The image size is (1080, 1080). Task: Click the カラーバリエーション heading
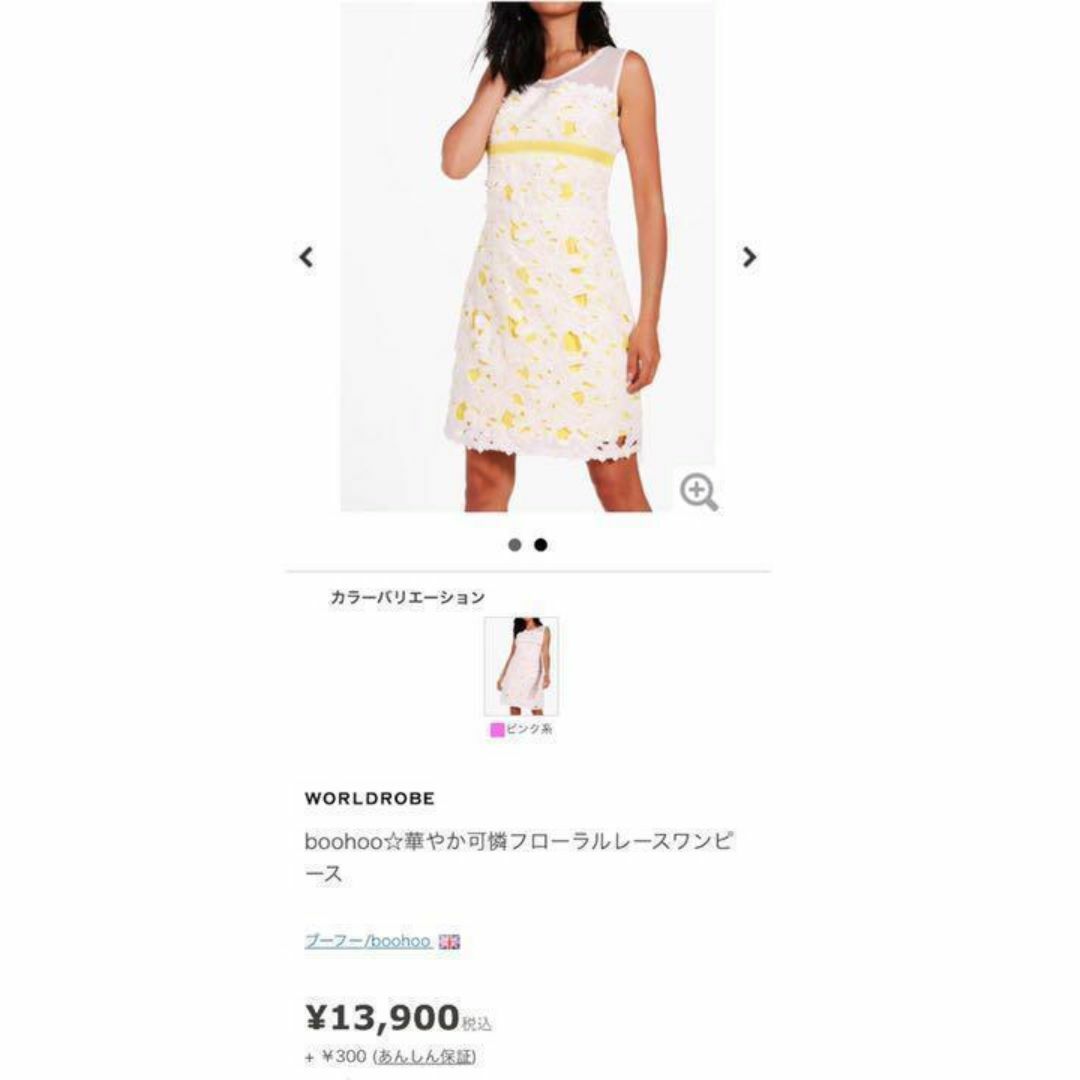[x=408, y=597]
